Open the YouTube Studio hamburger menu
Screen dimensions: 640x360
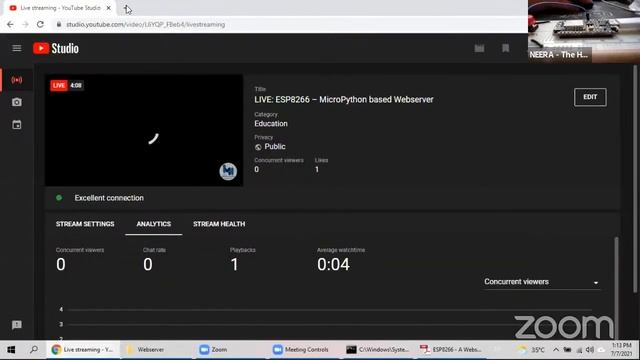coord(17,48)
